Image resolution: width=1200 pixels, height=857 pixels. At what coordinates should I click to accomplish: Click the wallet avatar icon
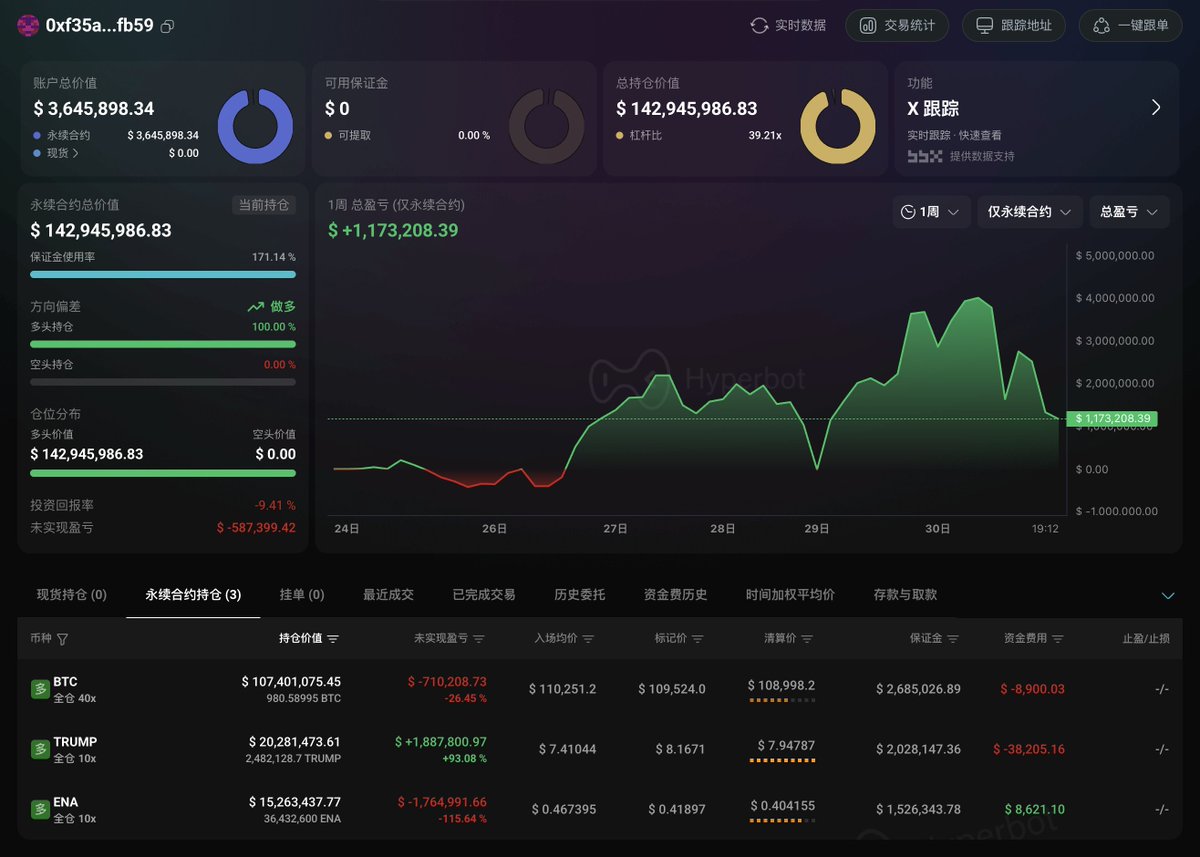click(28, 26)
